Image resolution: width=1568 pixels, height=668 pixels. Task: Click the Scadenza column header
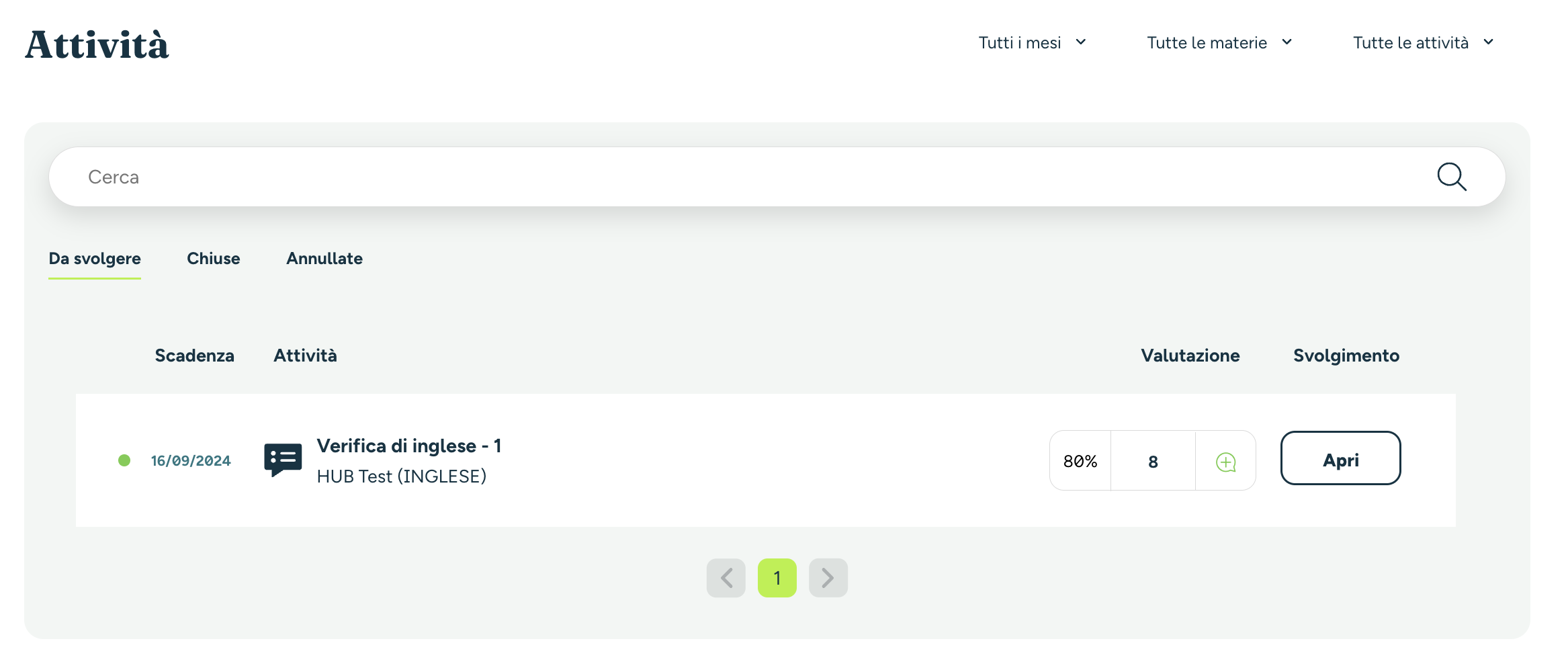[x=195, y=356]
